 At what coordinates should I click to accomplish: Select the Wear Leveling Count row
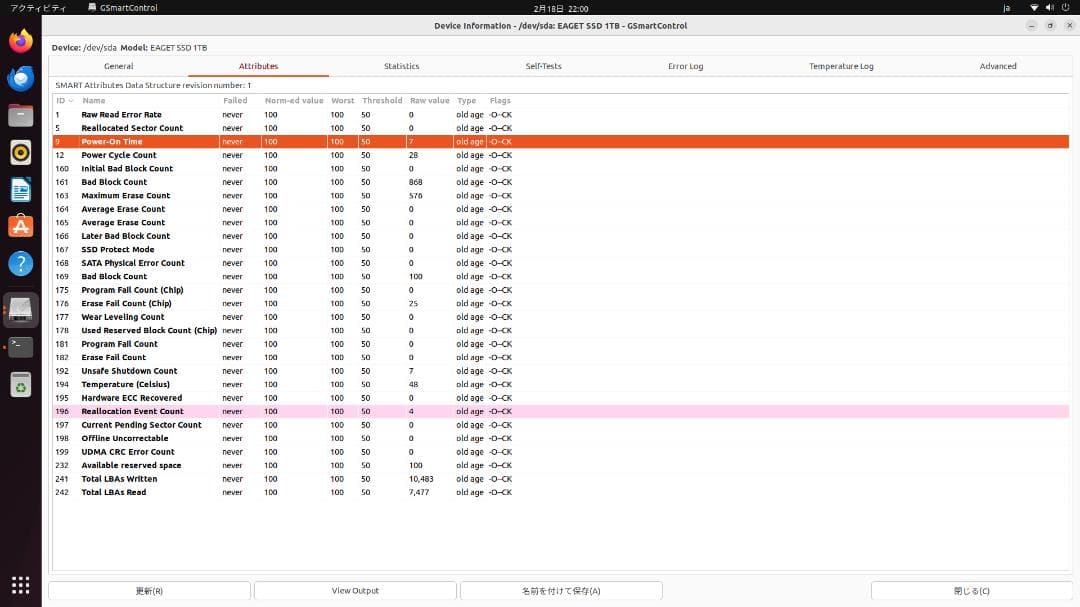[561, 317]
